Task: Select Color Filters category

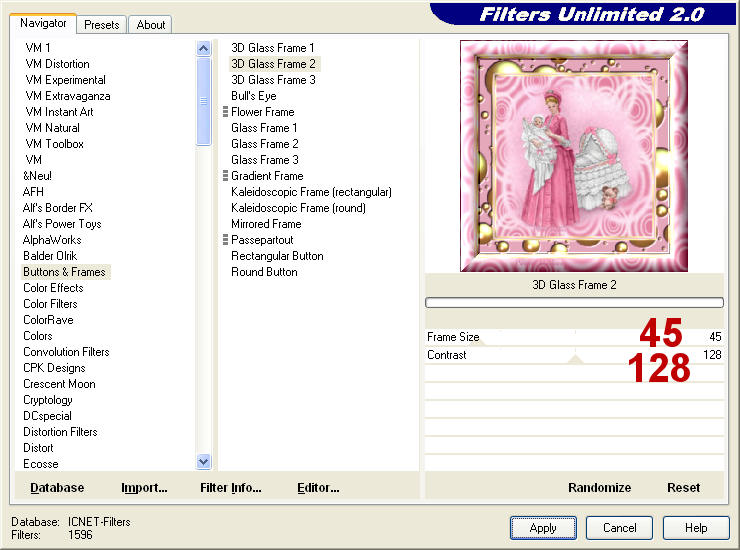Action: [50, 304]
